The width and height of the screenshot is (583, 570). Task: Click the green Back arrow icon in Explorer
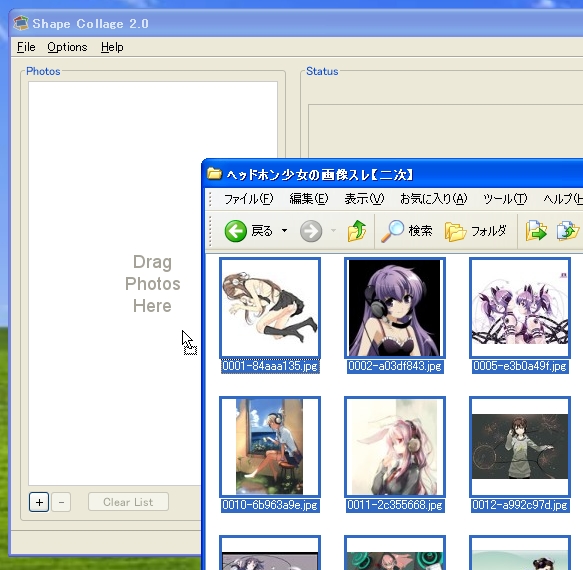(x=235, y=231)
